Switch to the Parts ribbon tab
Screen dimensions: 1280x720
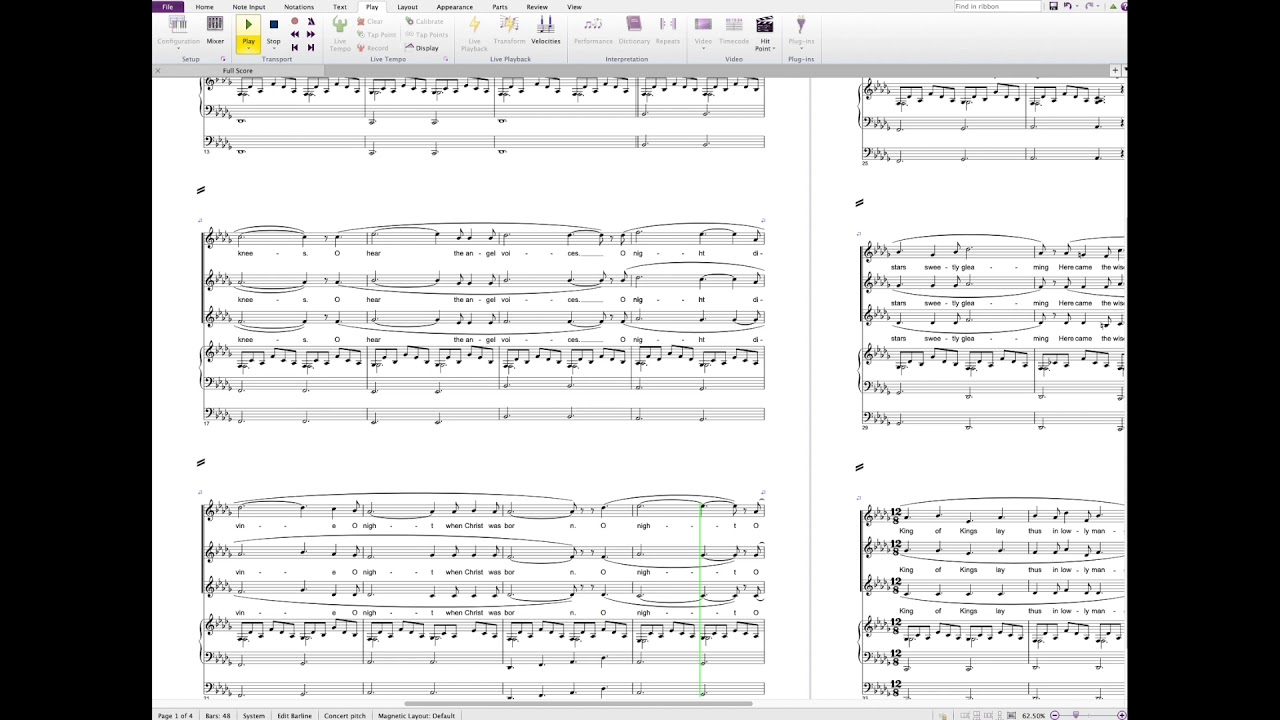[500, 7]
